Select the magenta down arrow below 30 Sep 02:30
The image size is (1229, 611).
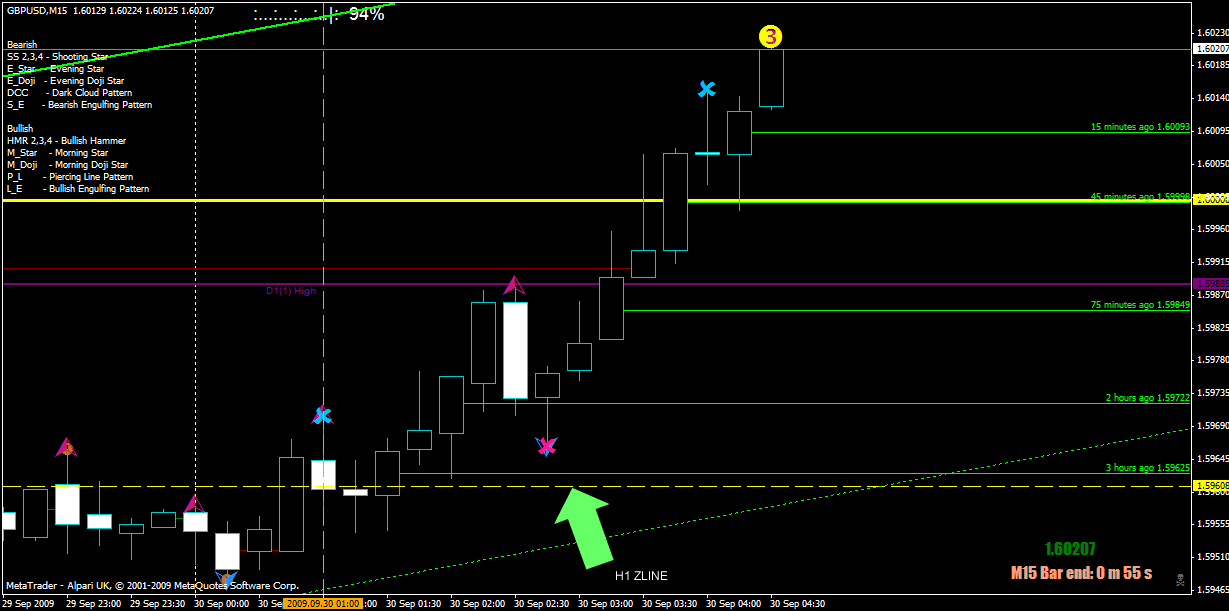547,446
